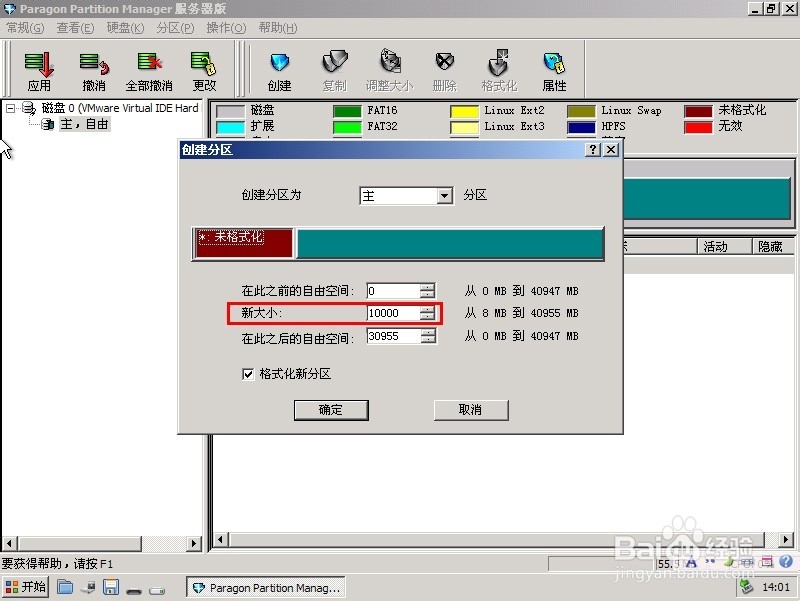This screenshot has width=800, height=601.
Task: Toggle the 格式化新分区 checkbox
Action: click(248, 374)
